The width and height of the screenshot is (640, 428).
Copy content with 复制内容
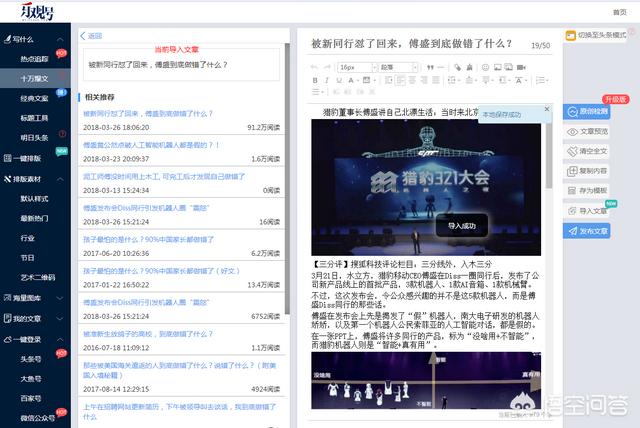point(587,171)
